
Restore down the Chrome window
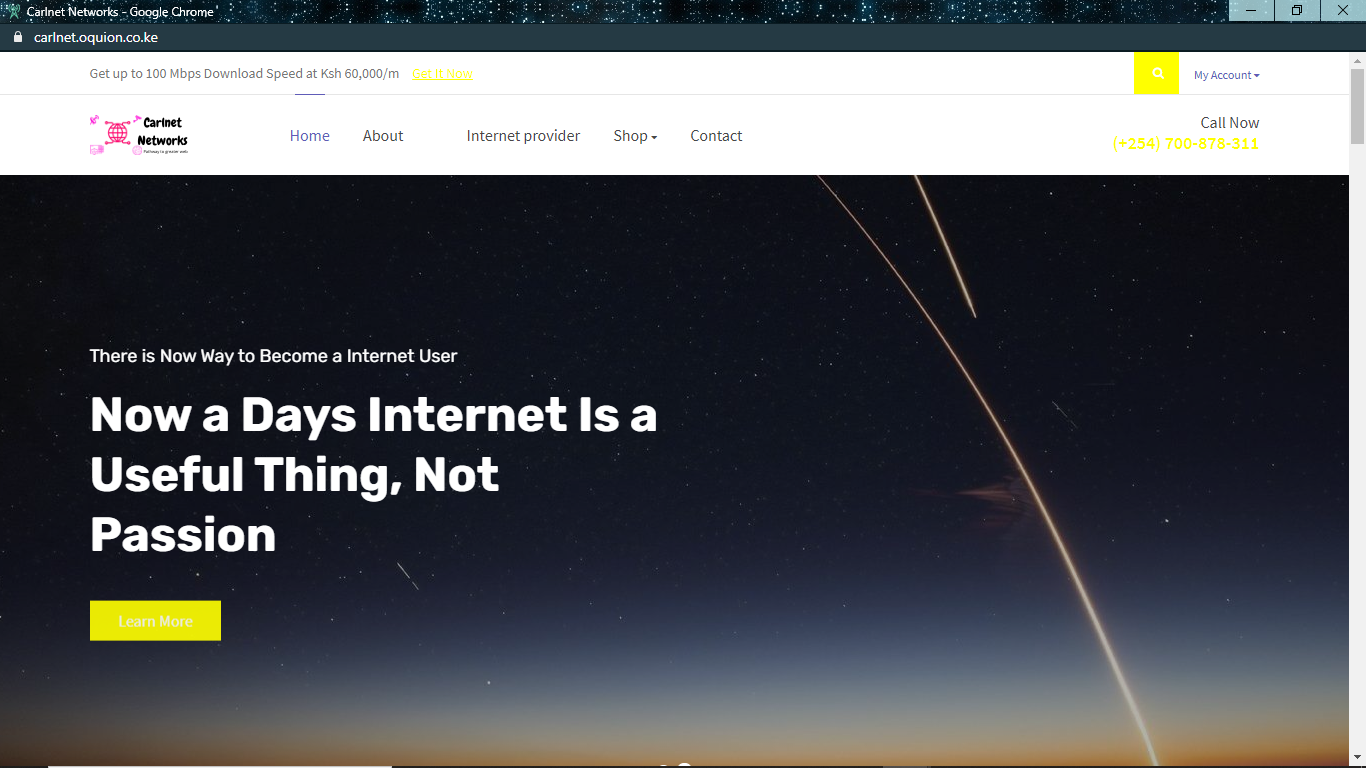click(x=1297, y=10)
